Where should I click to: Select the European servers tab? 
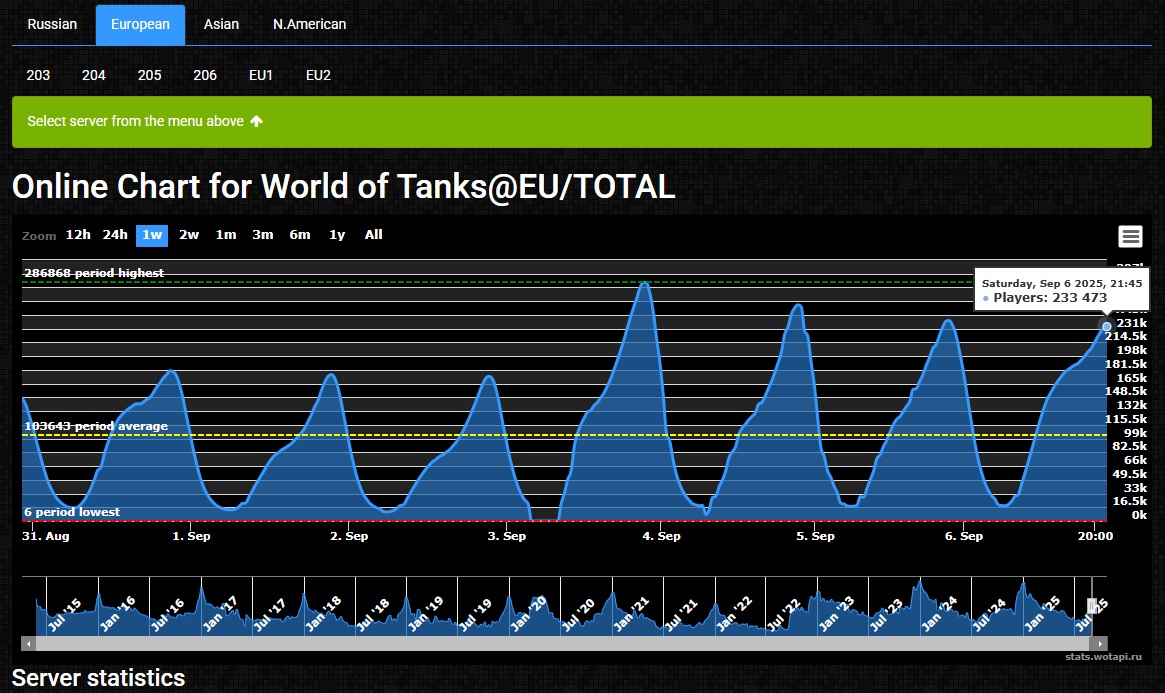pos(140,25)
